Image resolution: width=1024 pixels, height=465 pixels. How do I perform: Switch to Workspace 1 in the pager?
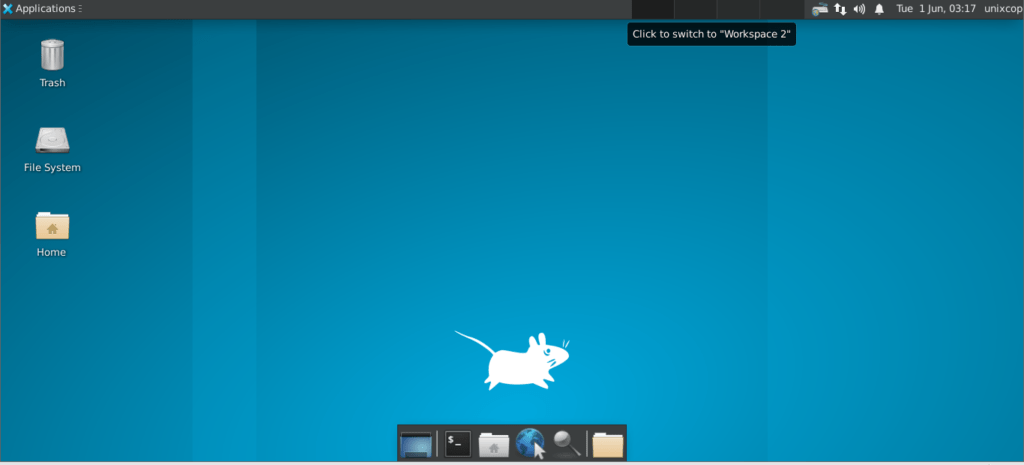(652, 9)
